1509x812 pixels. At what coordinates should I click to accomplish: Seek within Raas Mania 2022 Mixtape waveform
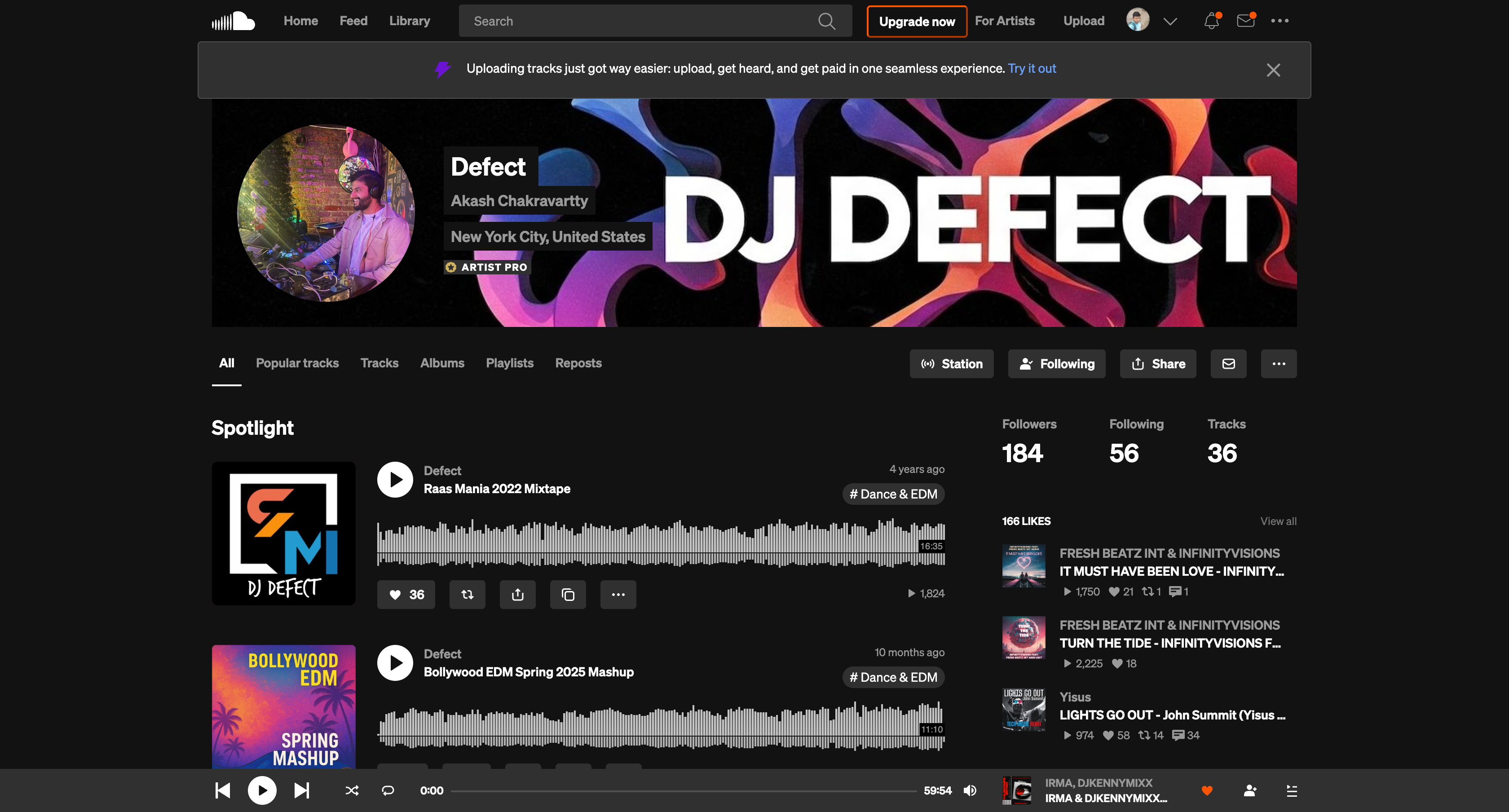click(x=661, y=543)
